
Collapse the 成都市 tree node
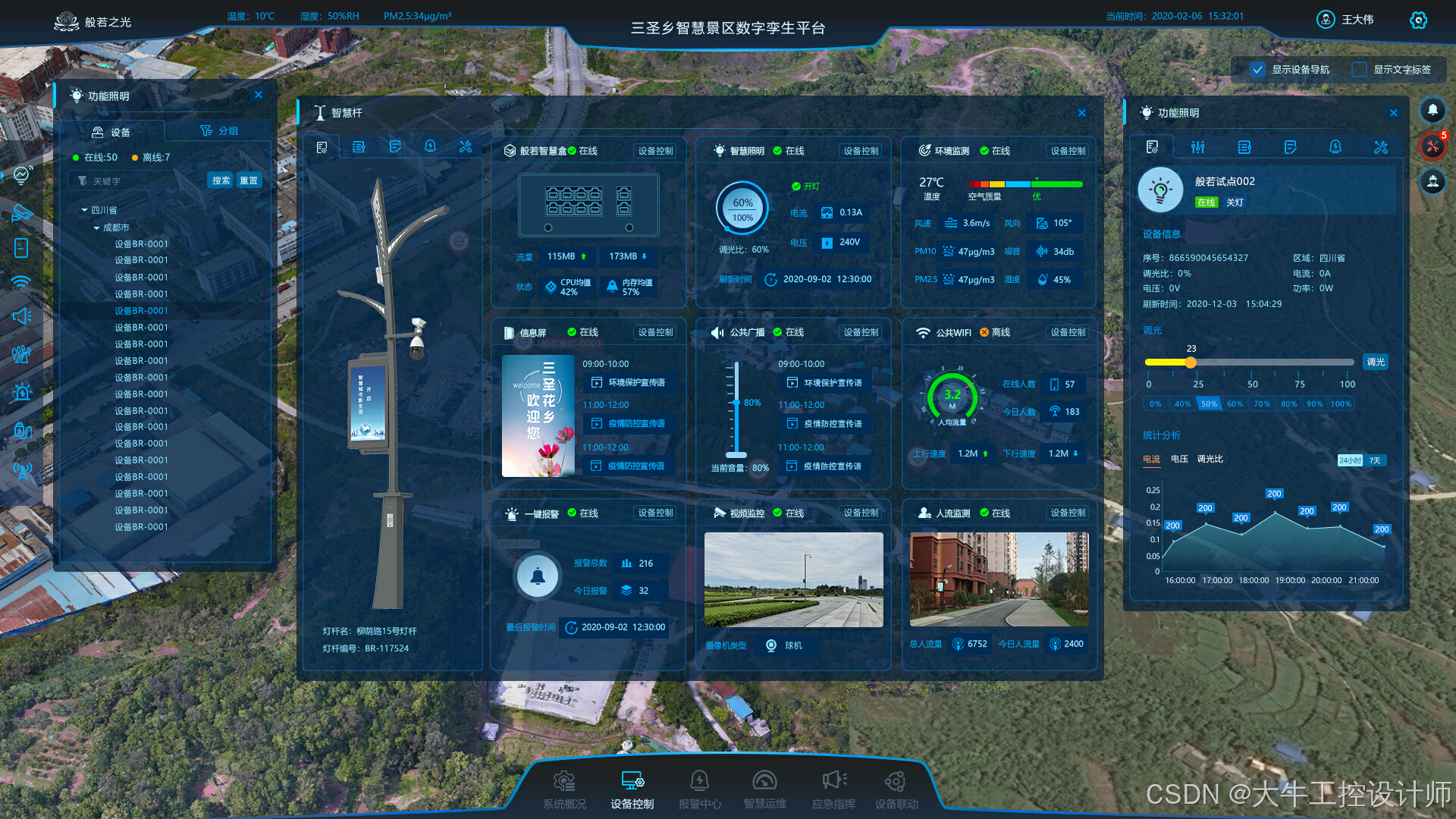(96, 227)
